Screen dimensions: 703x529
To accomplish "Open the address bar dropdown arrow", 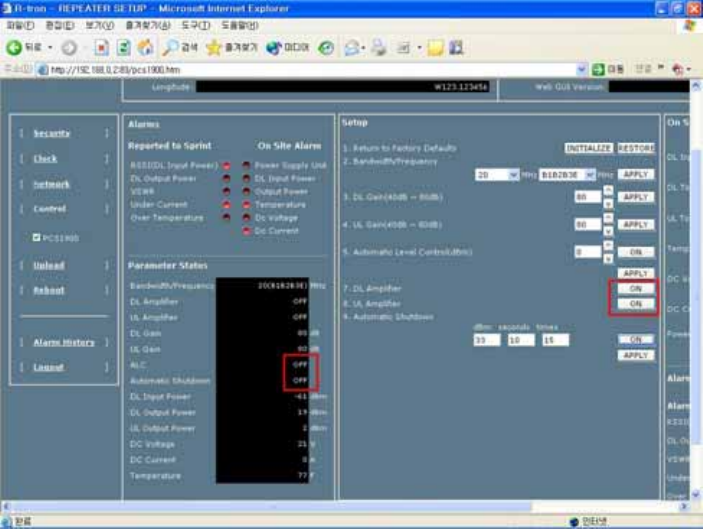I will coord(581,69).
